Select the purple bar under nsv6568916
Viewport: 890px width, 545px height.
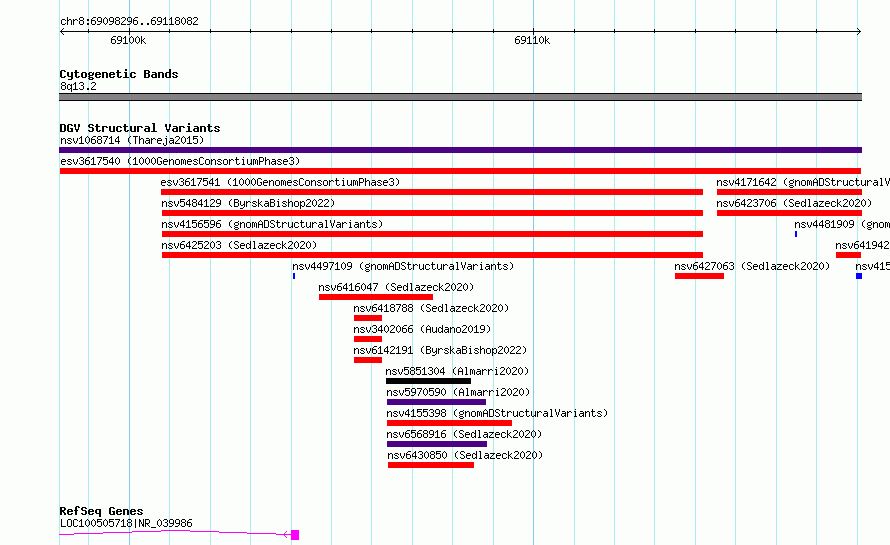click(x=437, y=444)
